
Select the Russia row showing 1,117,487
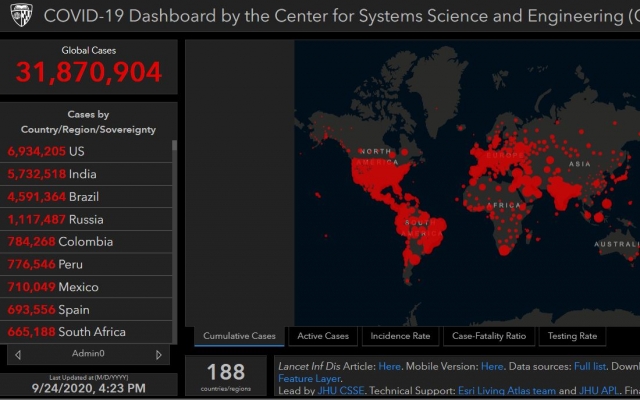click(86, 220)
